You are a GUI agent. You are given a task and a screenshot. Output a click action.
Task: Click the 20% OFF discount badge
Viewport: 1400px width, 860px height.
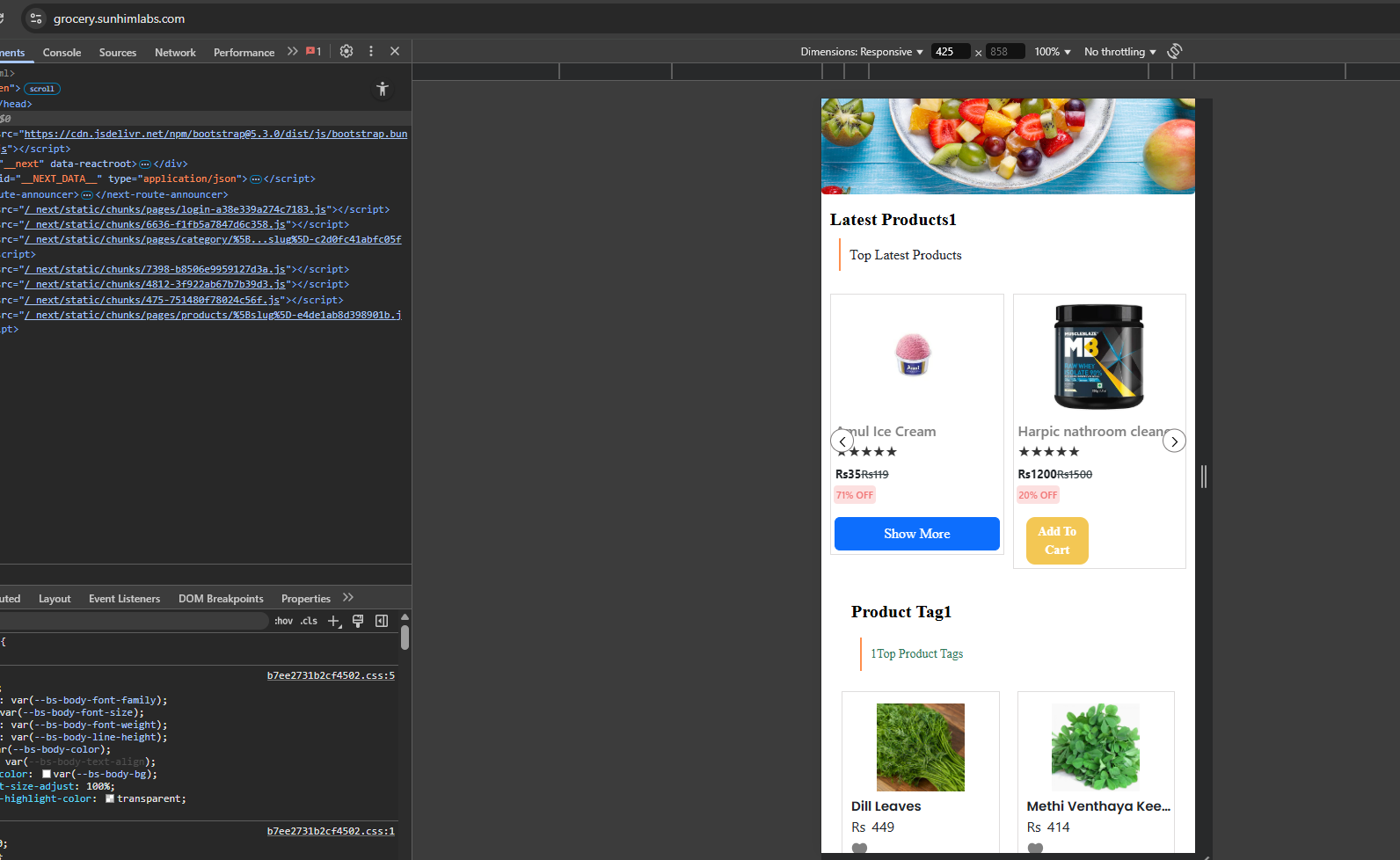[x=1039, y=495]
